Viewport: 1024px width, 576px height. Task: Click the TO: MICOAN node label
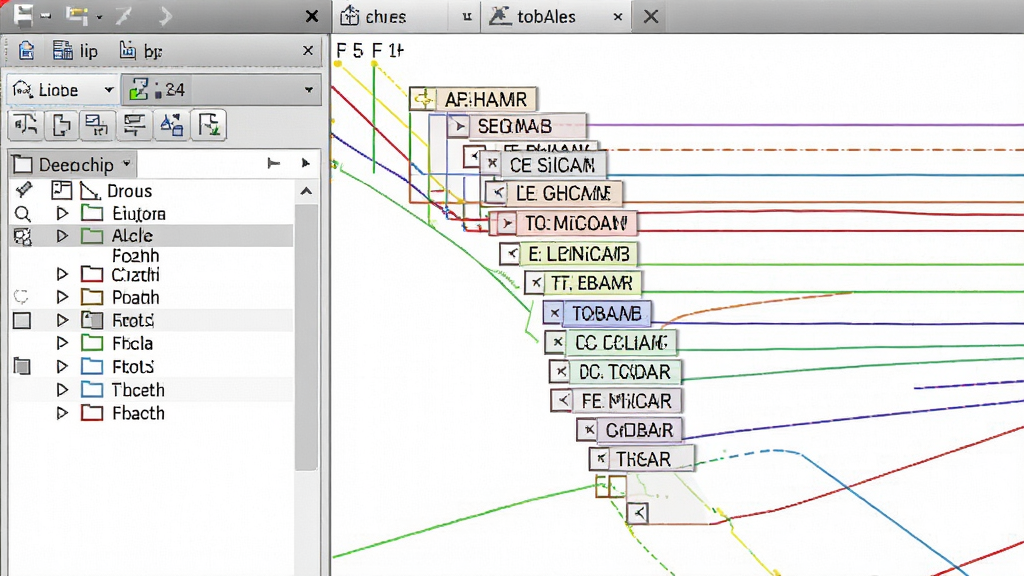576,223
